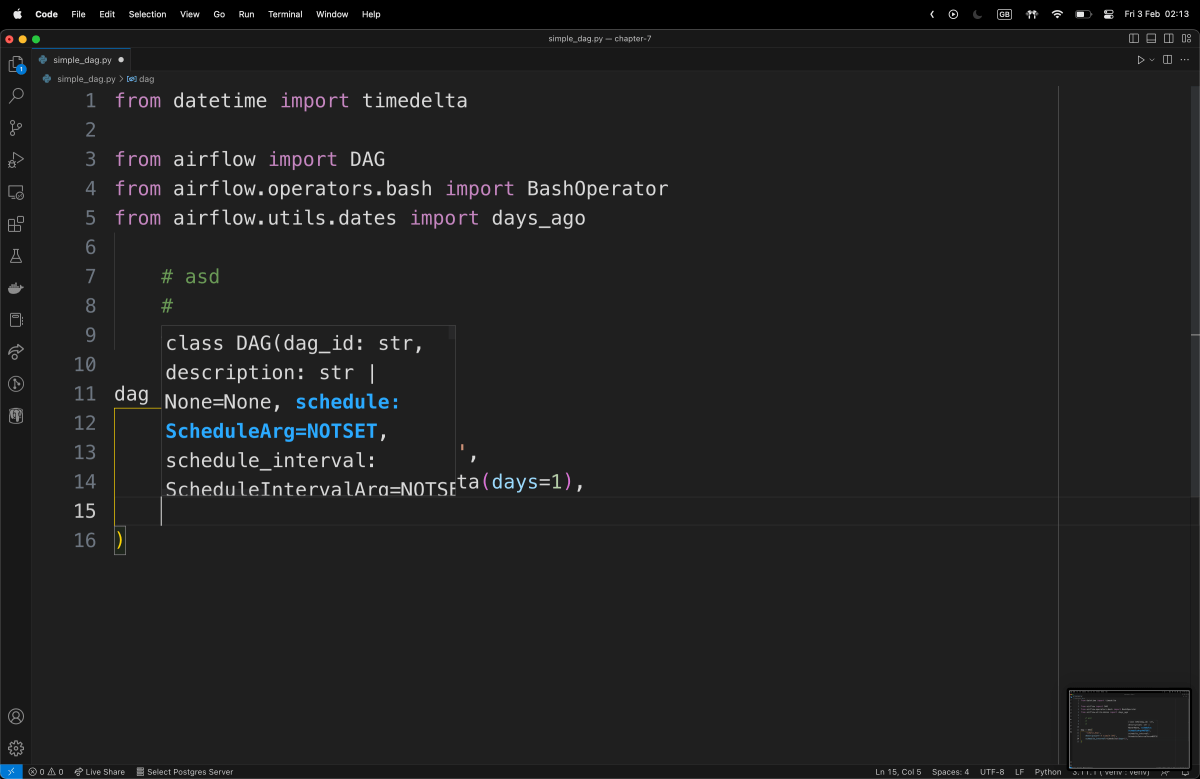This screenshot has width=1200, height=779.
Task: Click Select Postgres Server in status bar
Action: (x=184, y=772)
